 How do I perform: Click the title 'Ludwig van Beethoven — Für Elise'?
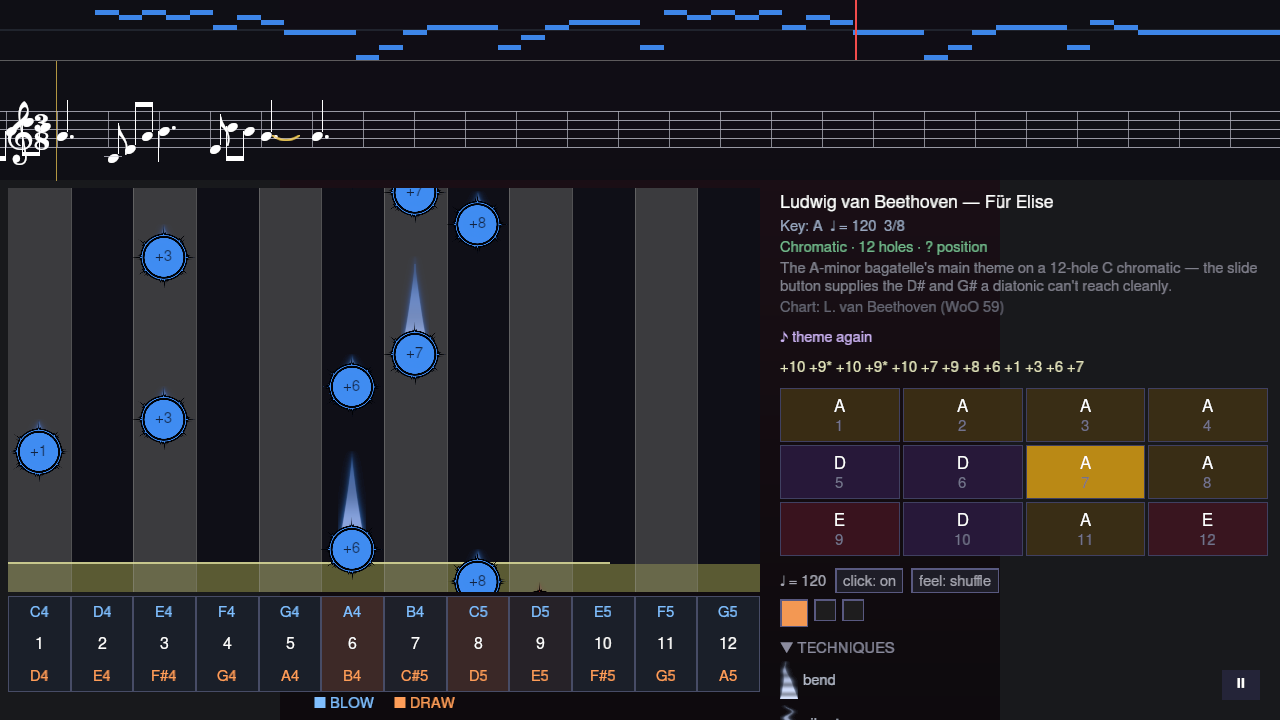pos(917,202)
